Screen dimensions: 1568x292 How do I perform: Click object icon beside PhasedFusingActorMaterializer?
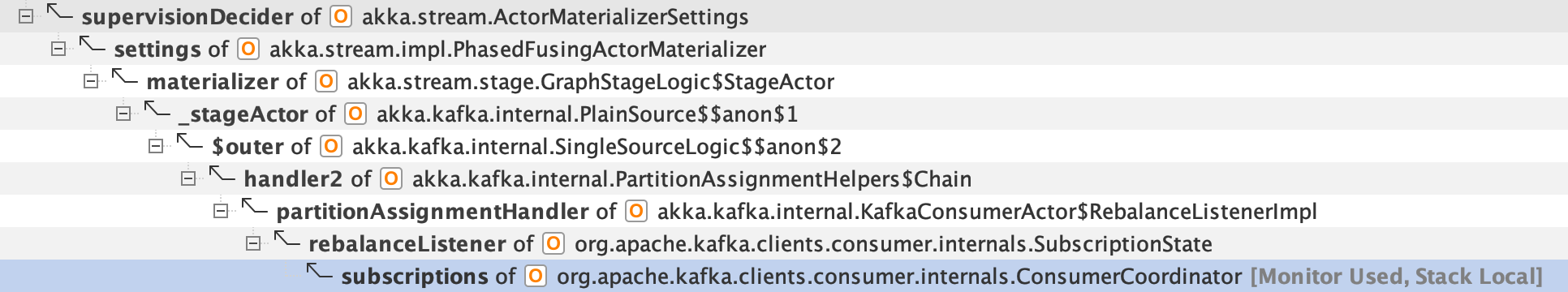tap(248, 49)
